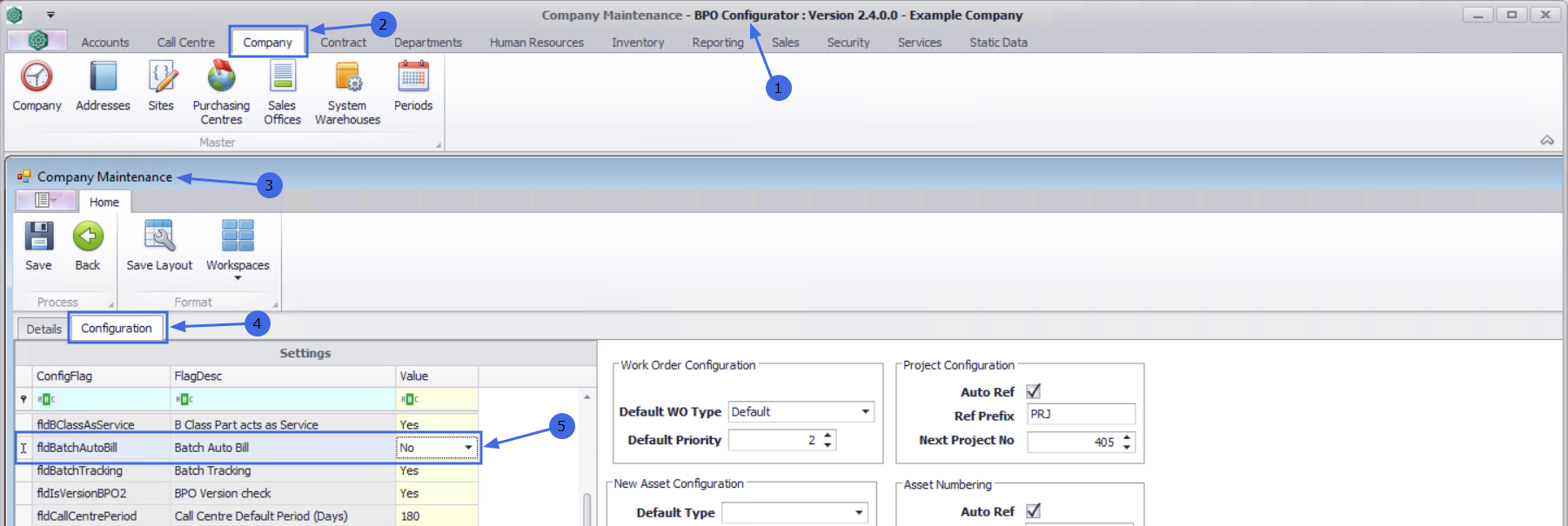Open the Human Resources ribbon tab
This screenshot has height=526, width=1568.
point(537,43)
